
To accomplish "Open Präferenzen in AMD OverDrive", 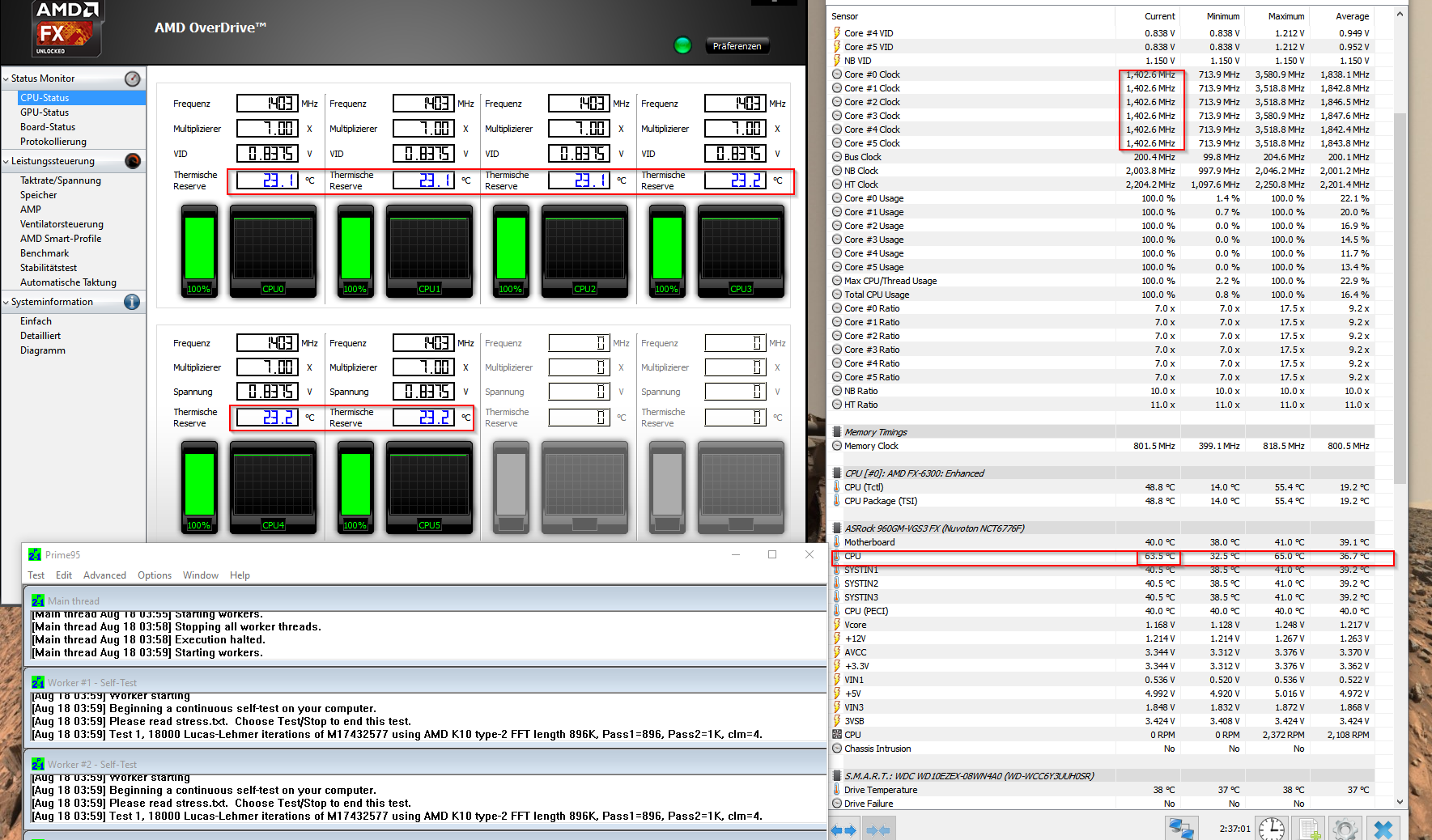I will pyautogui.click(x=737, y=46).
